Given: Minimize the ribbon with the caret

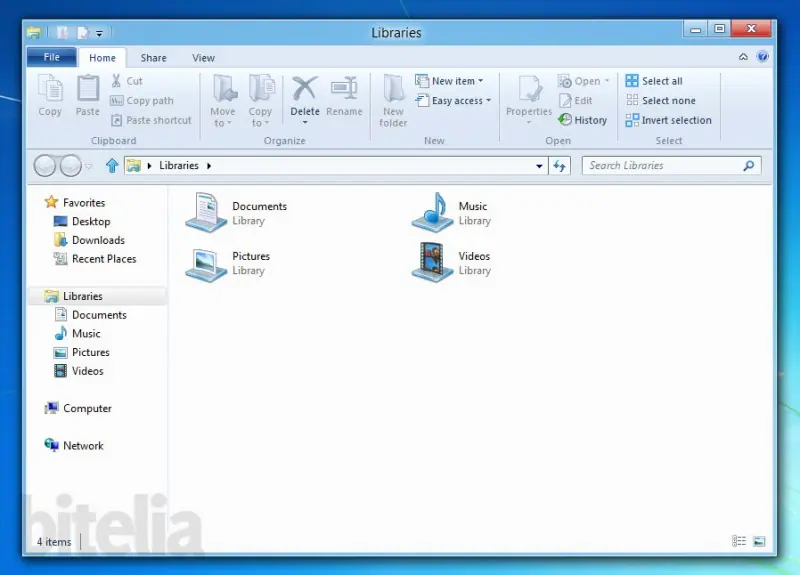Looking at the screenshot, I should (x=743, y=57).
